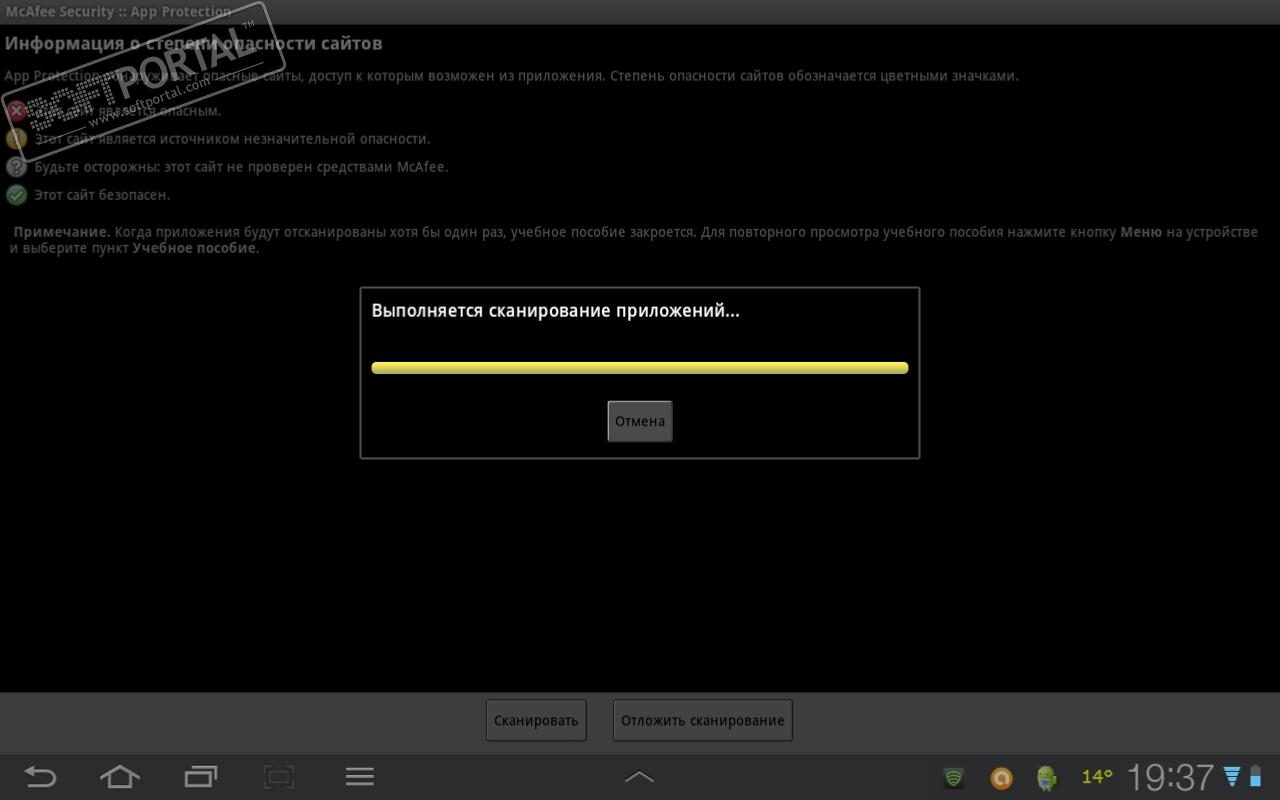1280x800 pixels.
Task: Click heading 'Информация о степени опасности сайтов'
Action: coord(194,44)
